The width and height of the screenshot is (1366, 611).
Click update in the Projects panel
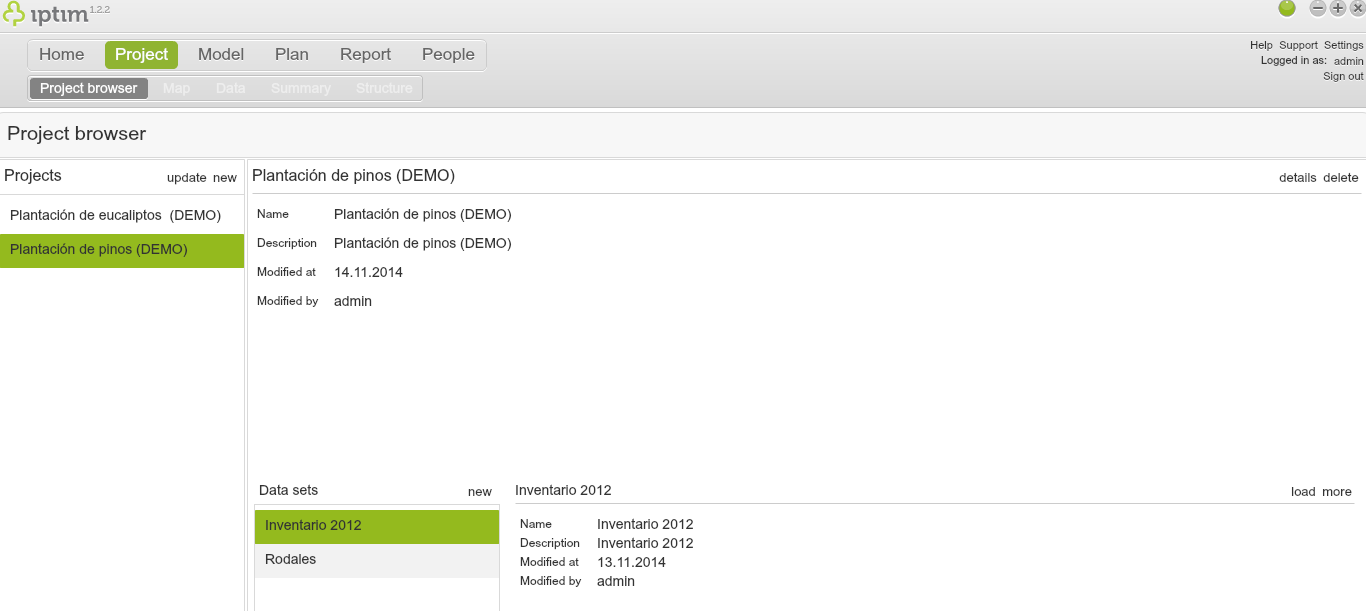click(186, 177)
